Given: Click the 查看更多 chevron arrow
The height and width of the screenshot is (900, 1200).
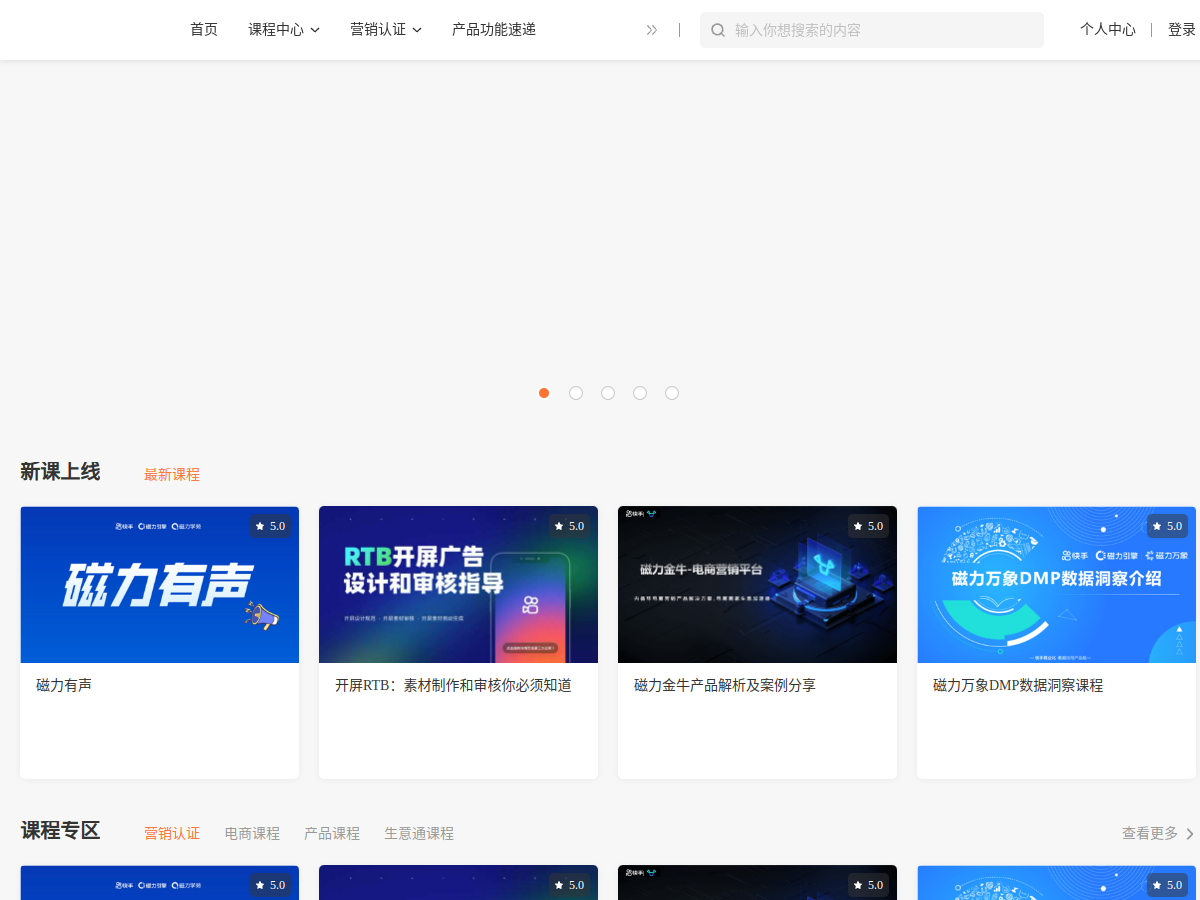Looking at the screenshot, I should tap(1190, 833).
